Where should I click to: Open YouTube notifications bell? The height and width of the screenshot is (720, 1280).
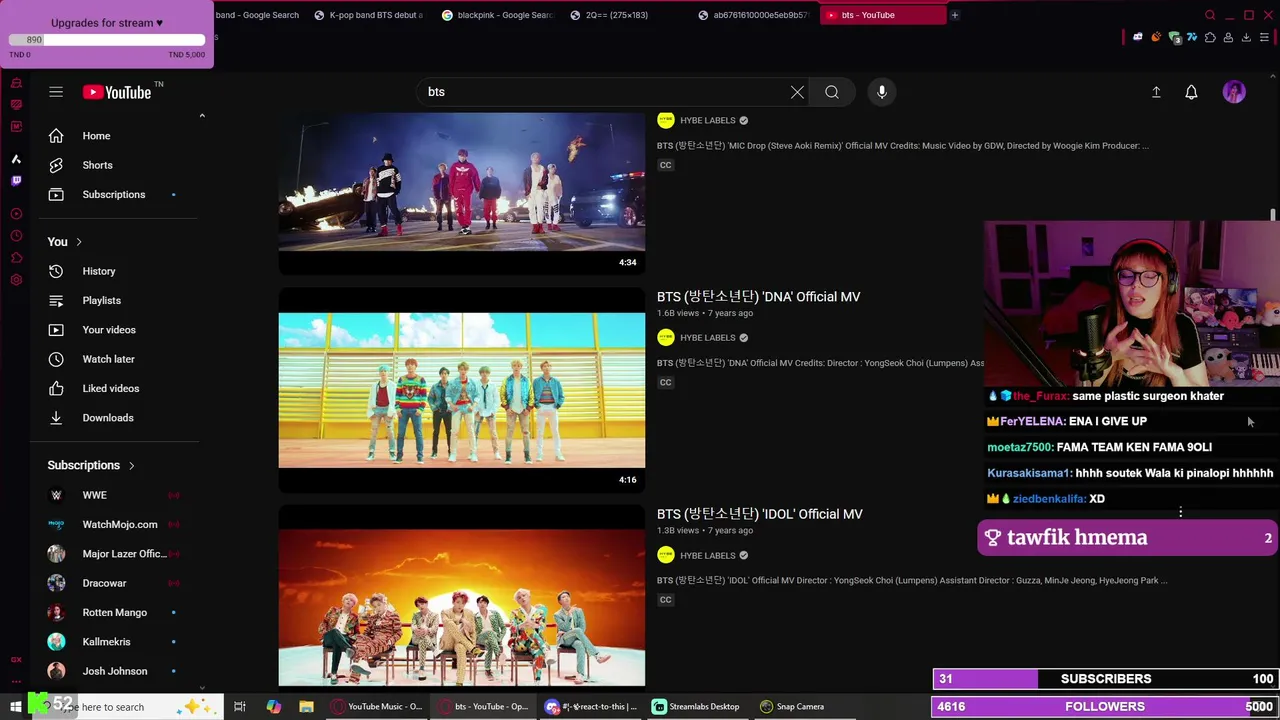pos(1191,92)
